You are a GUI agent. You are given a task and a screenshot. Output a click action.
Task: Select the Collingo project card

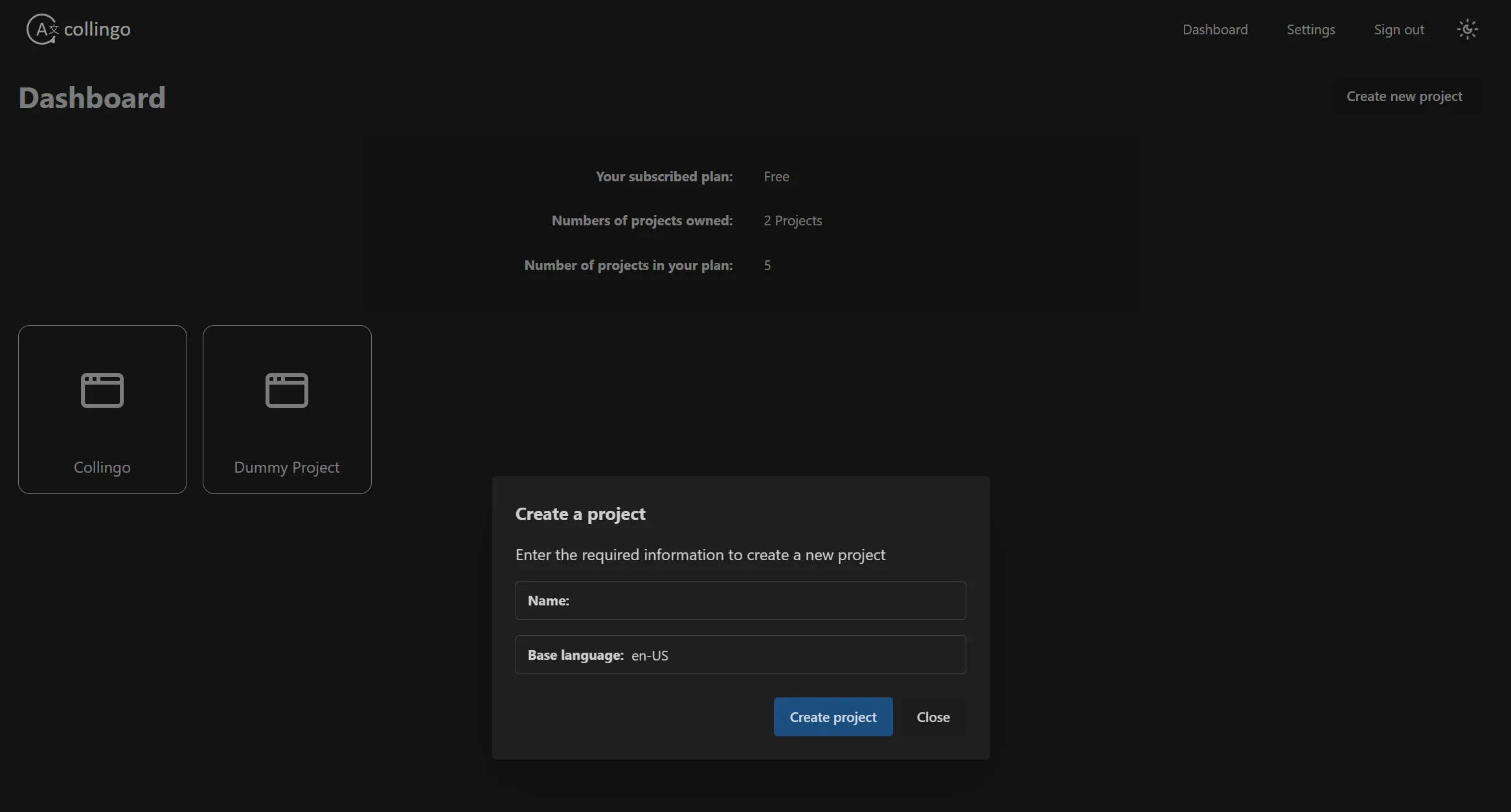[x=102, y=409]
